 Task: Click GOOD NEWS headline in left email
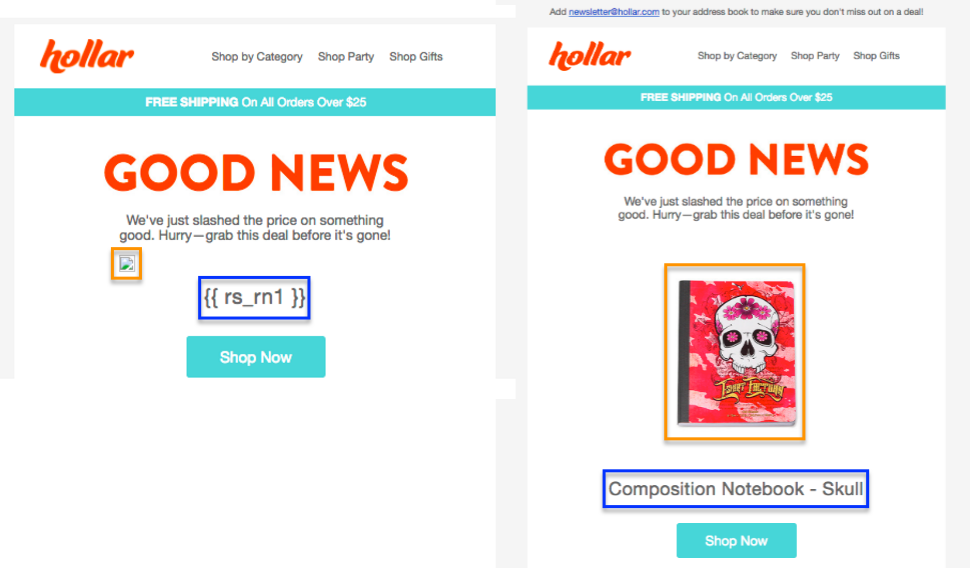[256, 172]
